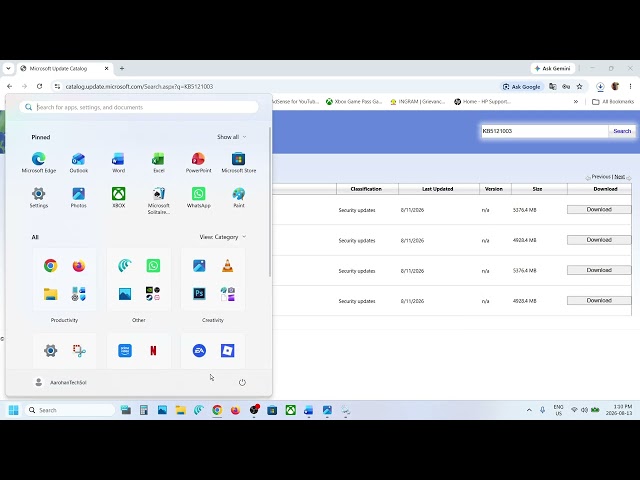This screenshot has height=480, width=640.
Task: Open PowerPoint in the pinned section
Action: 198,162
